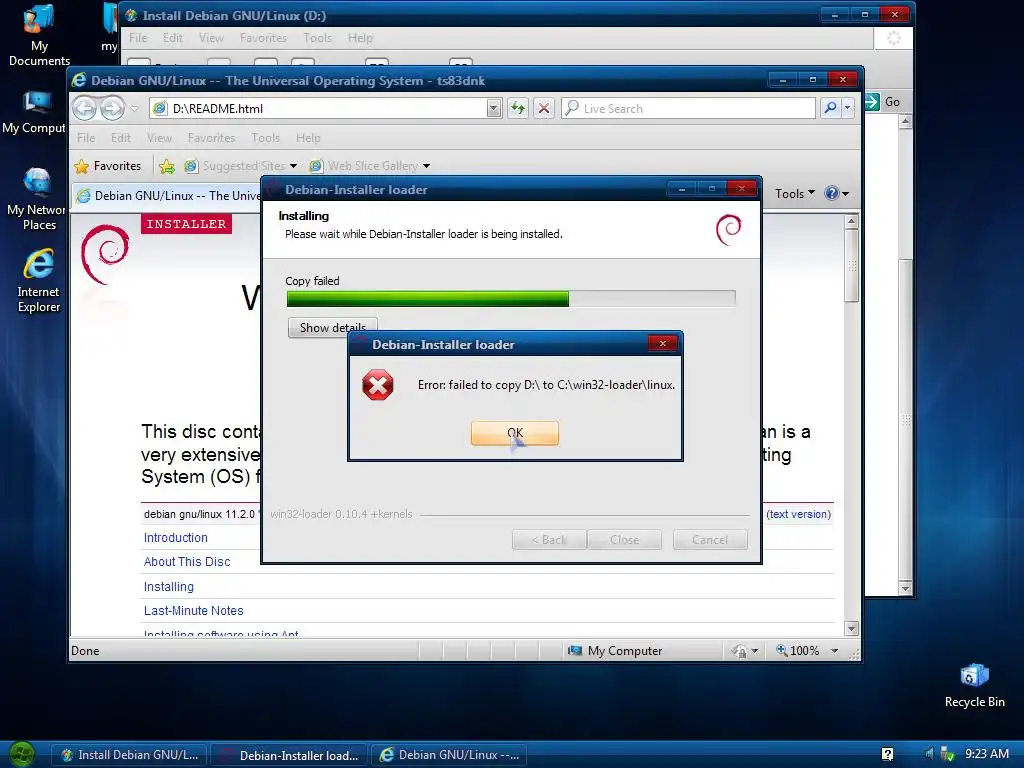Click the IE page scrollbar up arrow
The height and width of the screenshot is (768, 1024).
click(851, 221)
